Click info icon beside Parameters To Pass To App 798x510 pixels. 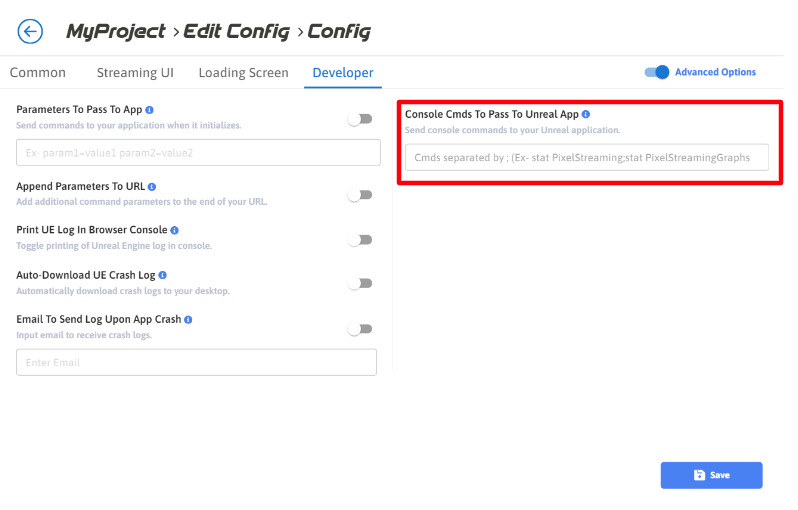pyautogui.click(x=150, y=109)
